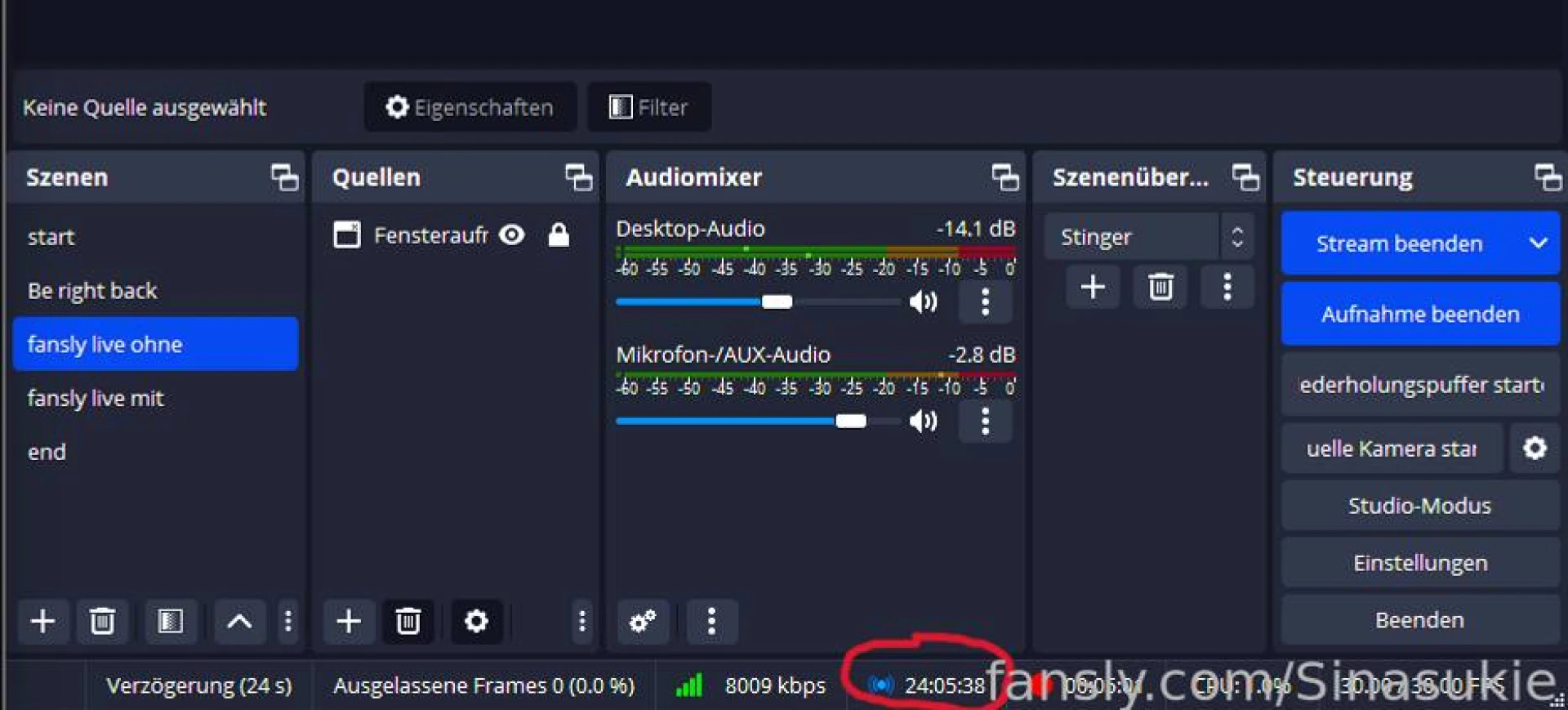Click the Aufnahme beenden button

(x=1419, y=315)
